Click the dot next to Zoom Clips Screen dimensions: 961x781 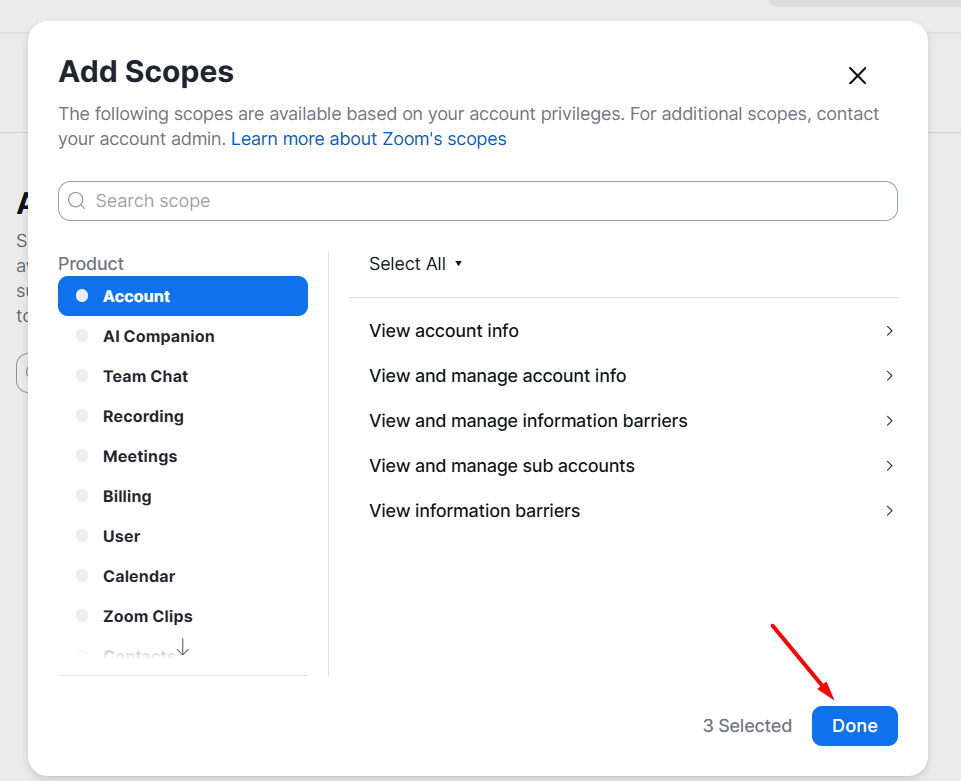click(82, 616)
